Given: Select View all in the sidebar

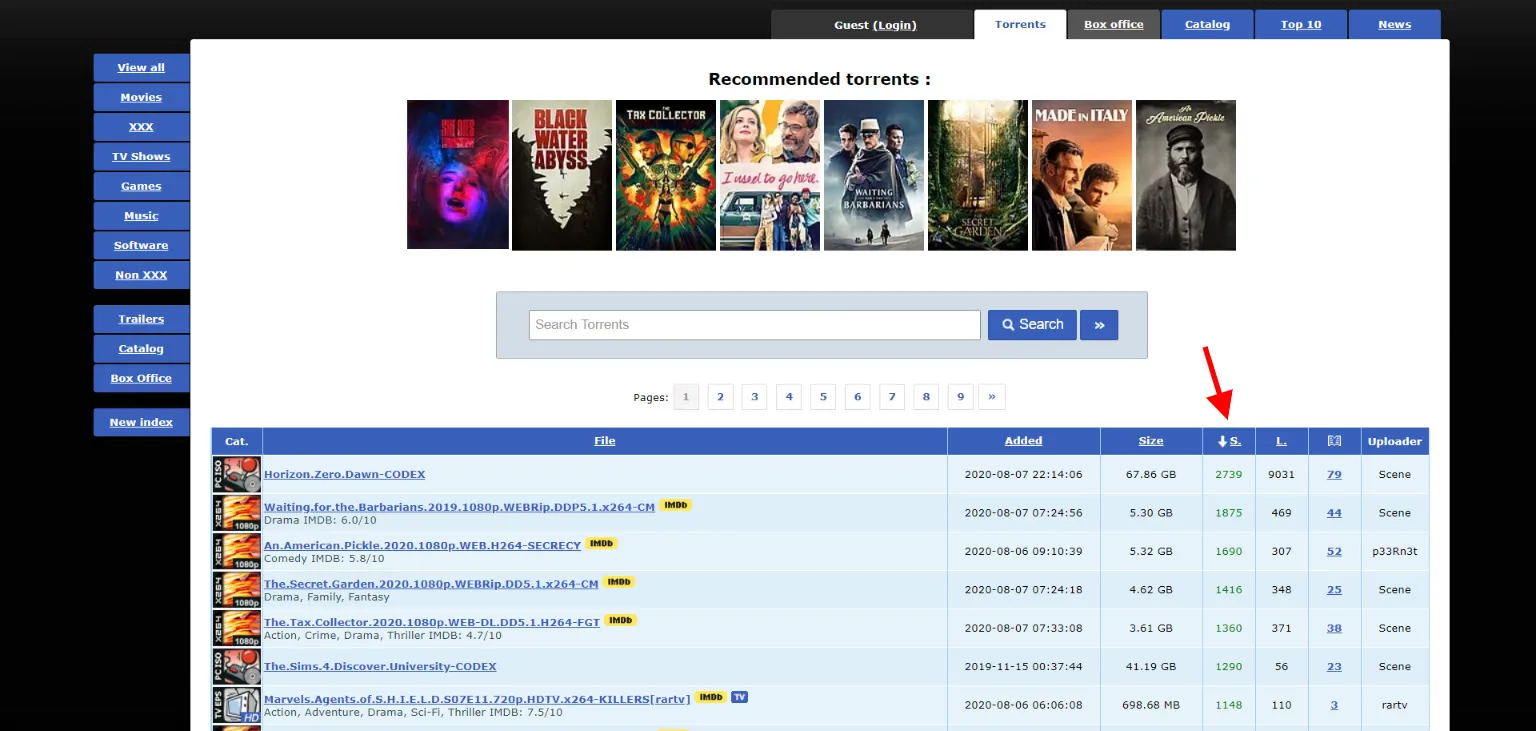Looking at the screenshot, I should pyautogui.click(x=141, y=68).
